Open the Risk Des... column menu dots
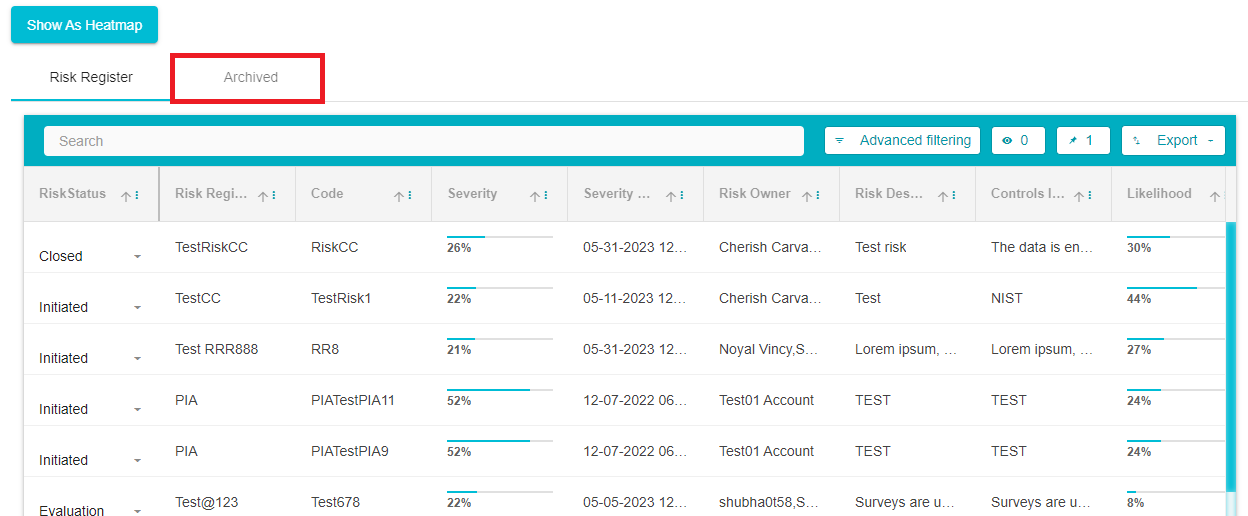Viewport: 1248px width, 516px height. pos(954,196)
